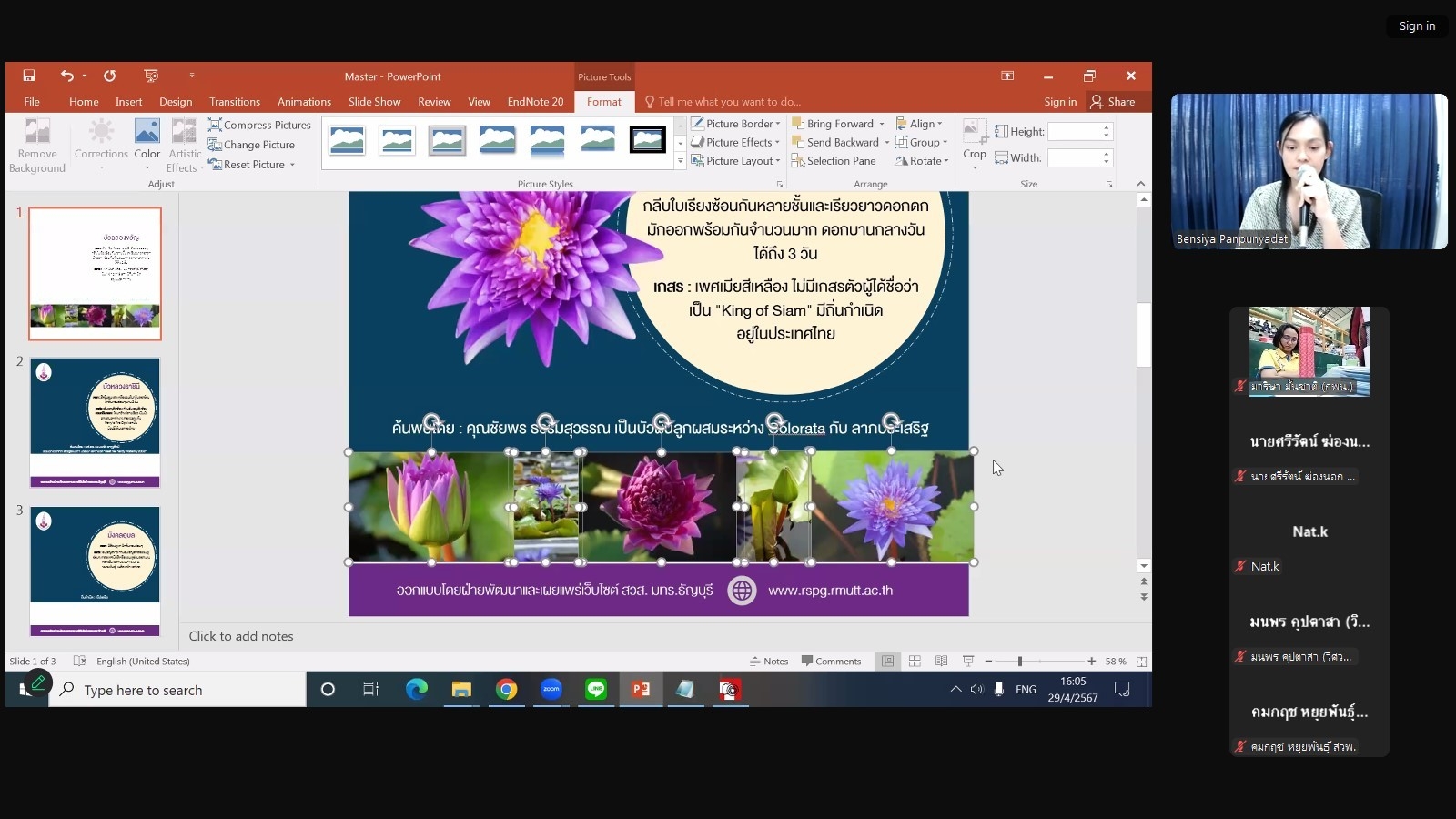
Task: Open LINE app from taskbar
Action: 595,690
